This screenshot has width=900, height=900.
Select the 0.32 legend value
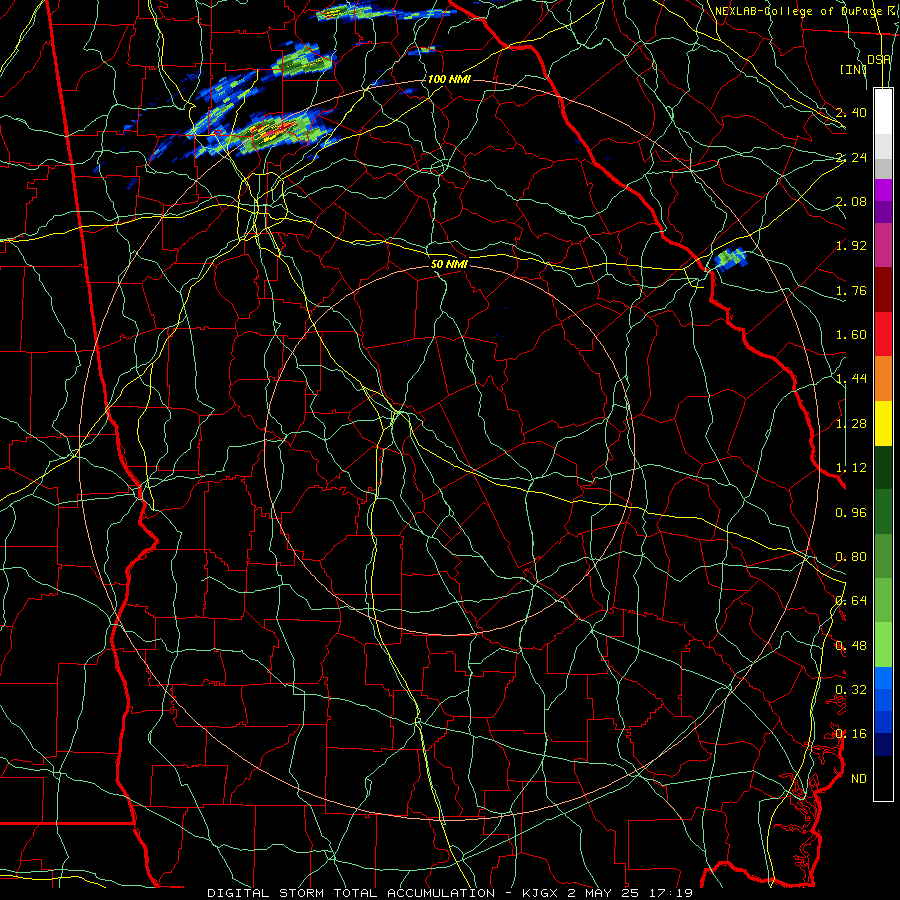click(851, 690)
